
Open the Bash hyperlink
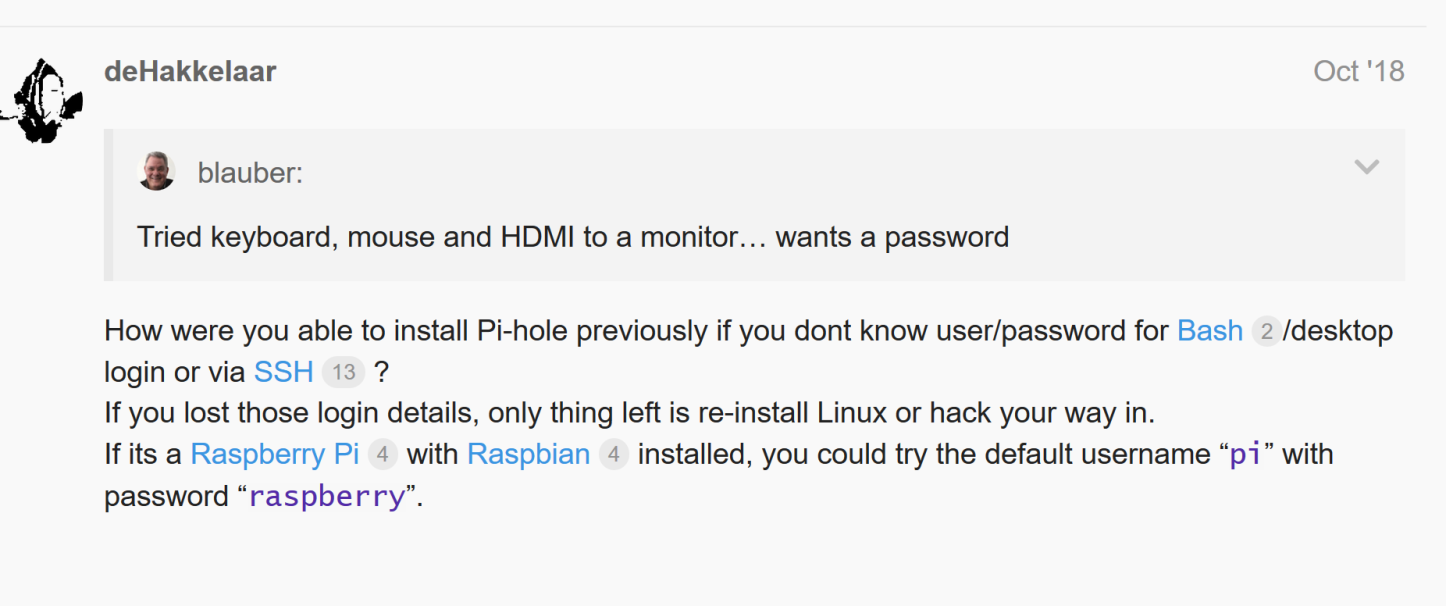(1210, 331)
